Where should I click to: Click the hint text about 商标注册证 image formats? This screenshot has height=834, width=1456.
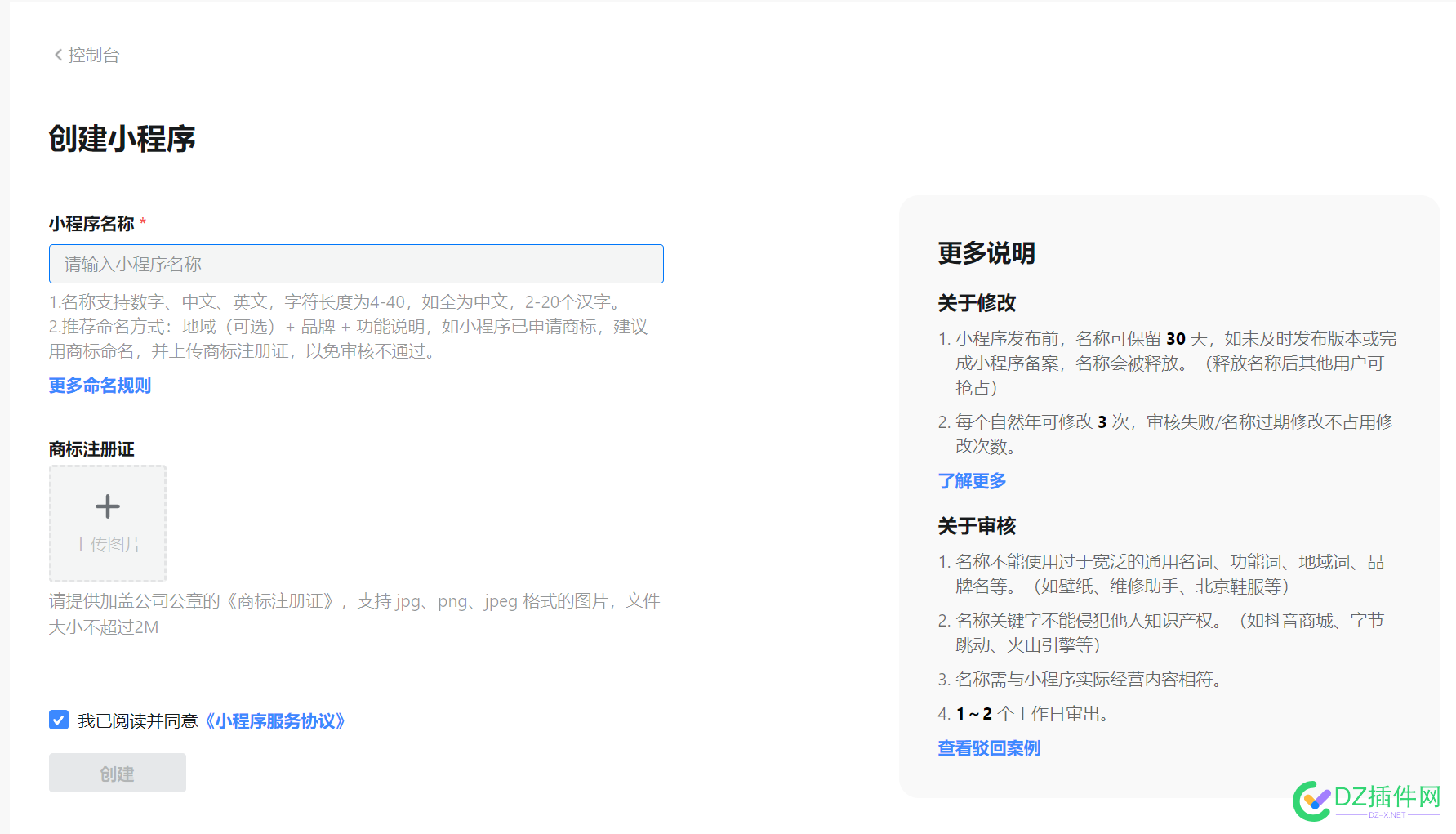click(x=354, y=614)
